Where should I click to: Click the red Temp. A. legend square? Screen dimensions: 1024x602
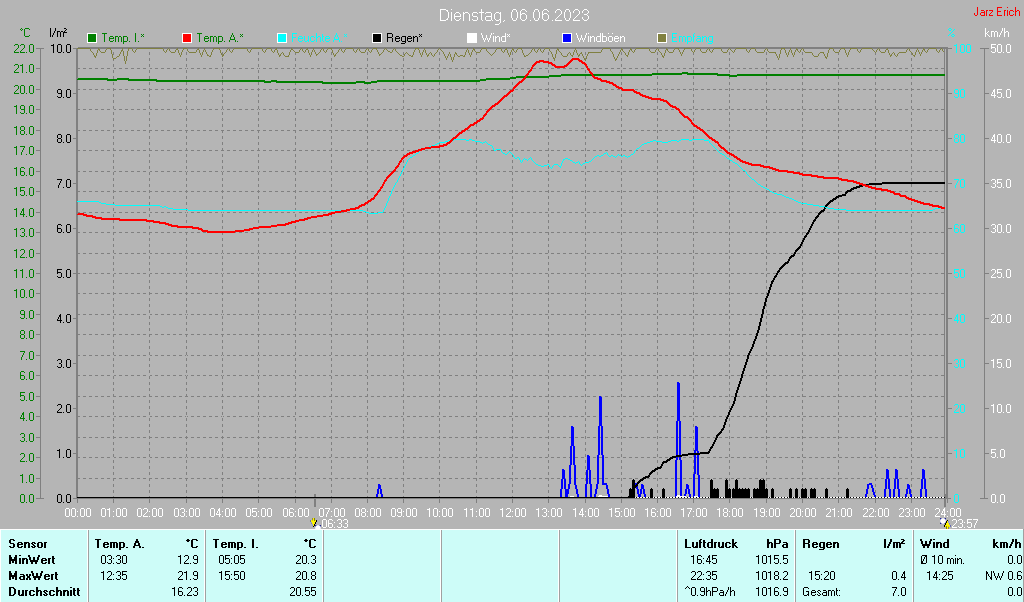point(188,38)
